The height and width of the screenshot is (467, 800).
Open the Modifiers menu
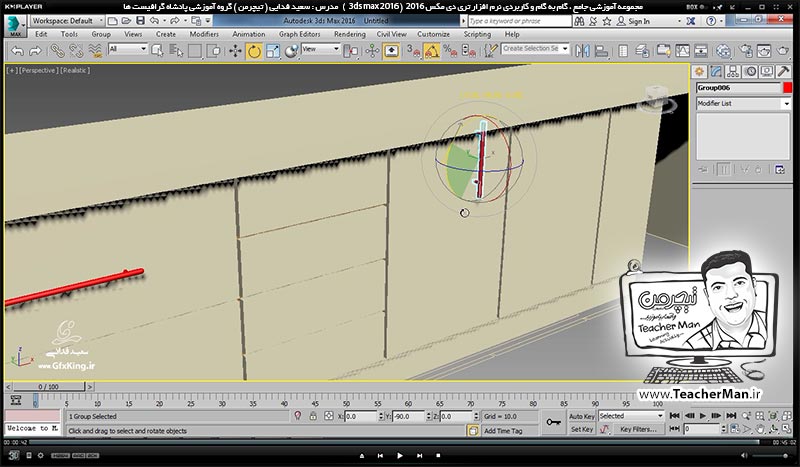point(204,34)
